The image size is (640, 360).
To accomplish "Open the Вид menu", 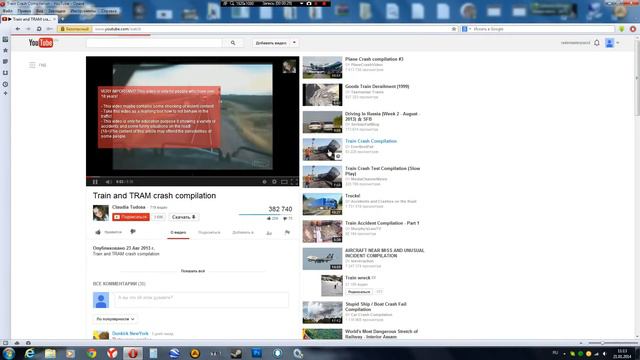I will [40, 11].
